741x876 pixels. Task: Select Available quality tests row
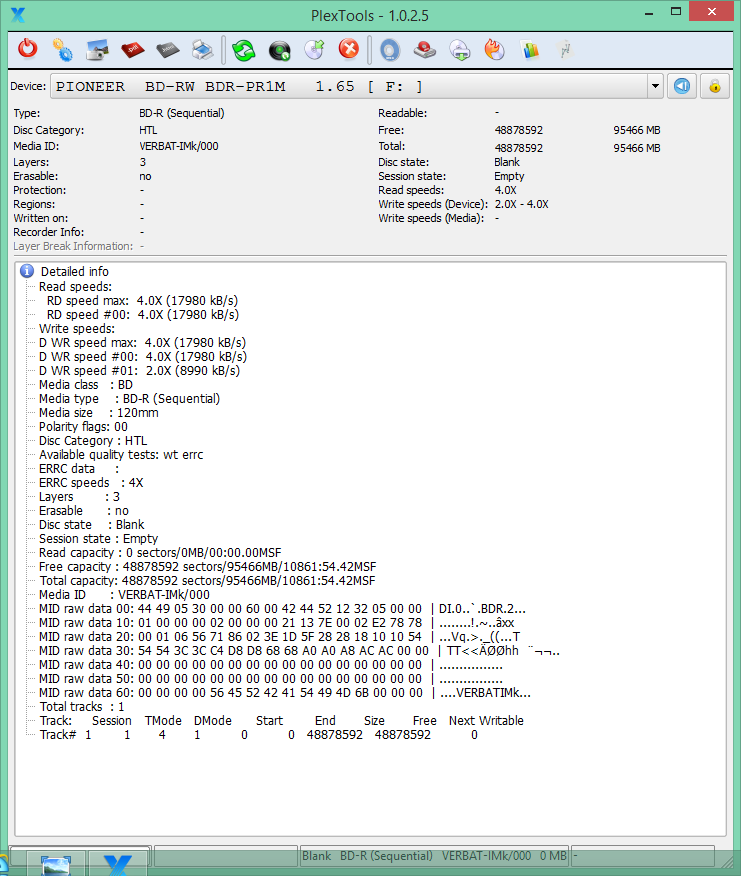click(121, 454)
